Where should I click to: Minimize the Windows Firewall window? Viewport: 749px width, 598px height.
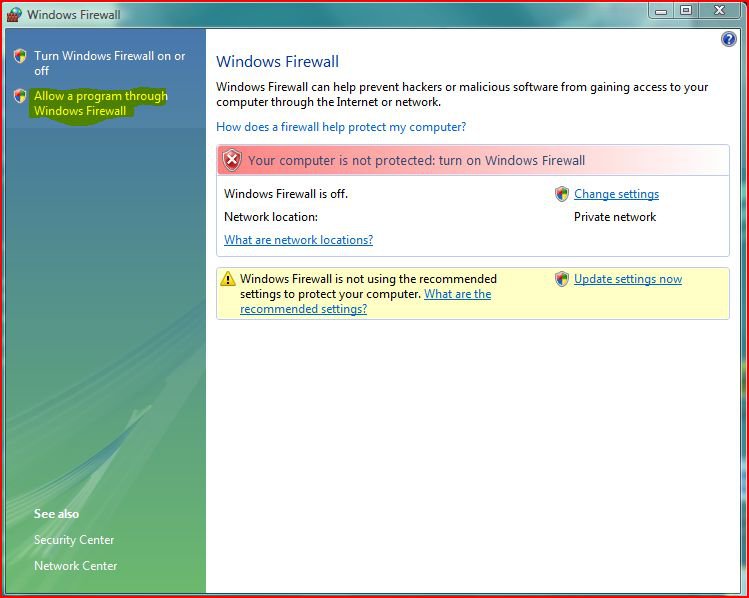click(x=661, y=11)
